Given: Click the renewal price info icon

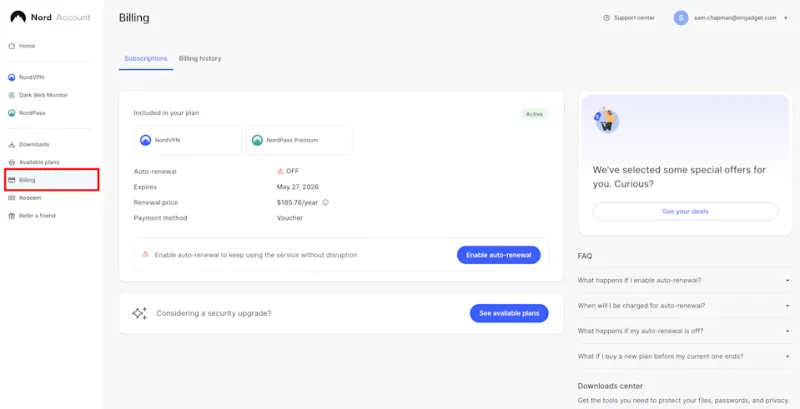Looking at the screenshot, I should click(x=325, y=202).
